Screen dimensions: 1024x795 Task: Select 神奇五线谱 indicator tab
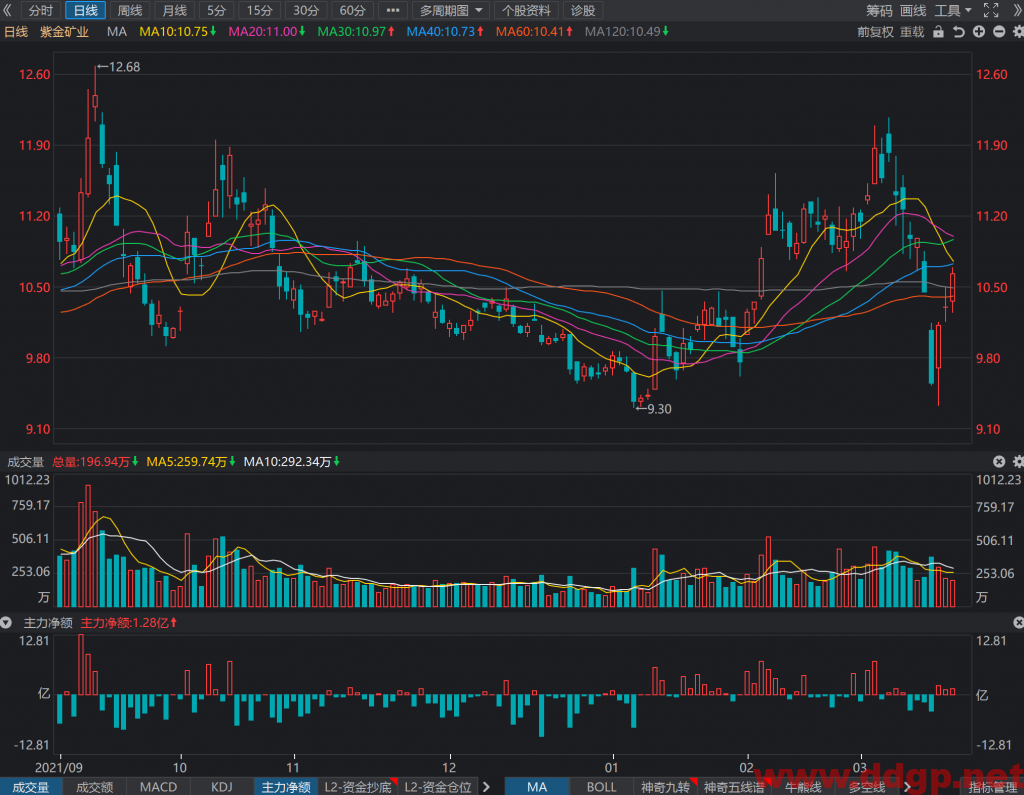[734, 787]
